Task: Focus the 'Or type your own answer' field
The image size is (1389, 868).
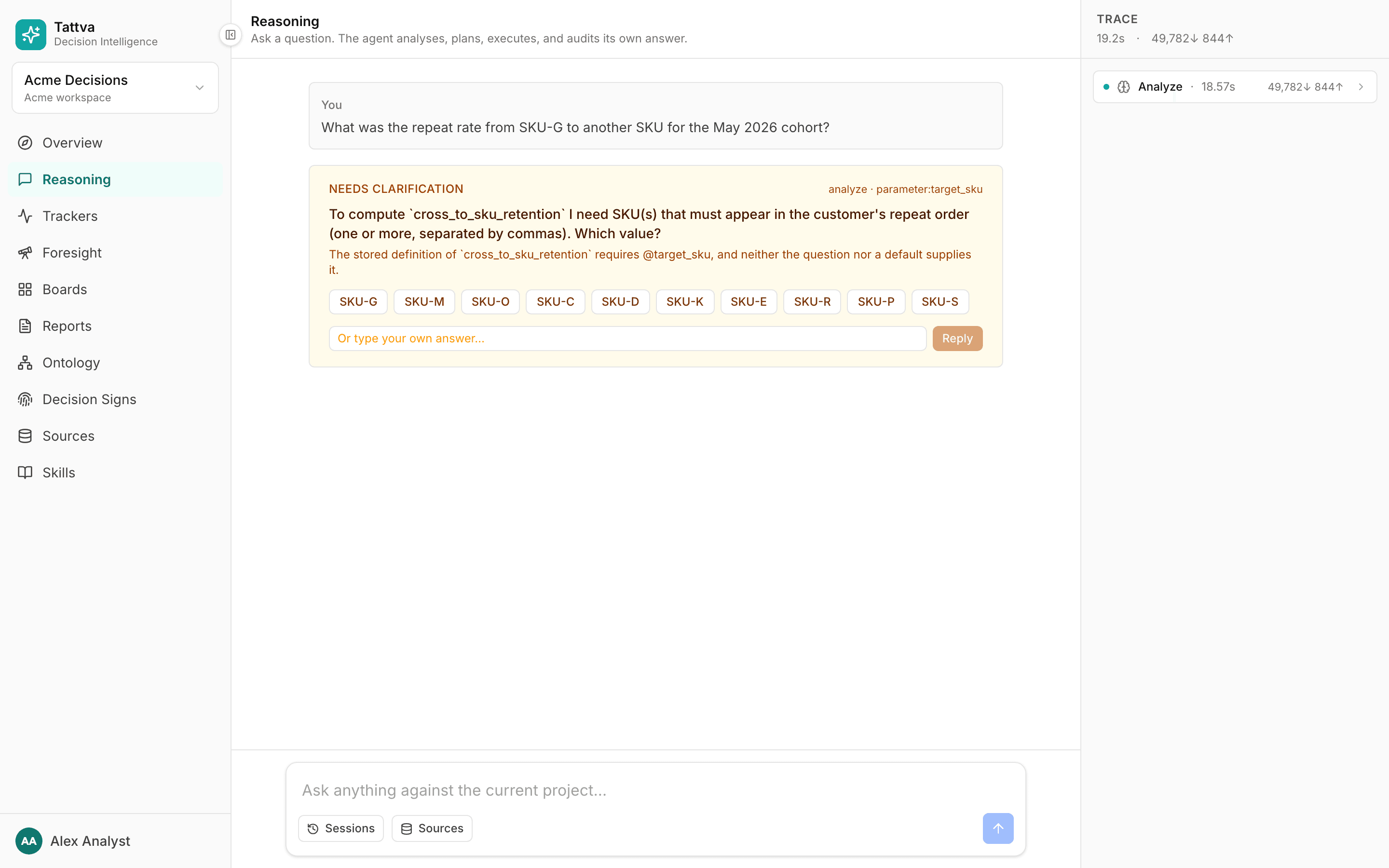Action: 627,339
